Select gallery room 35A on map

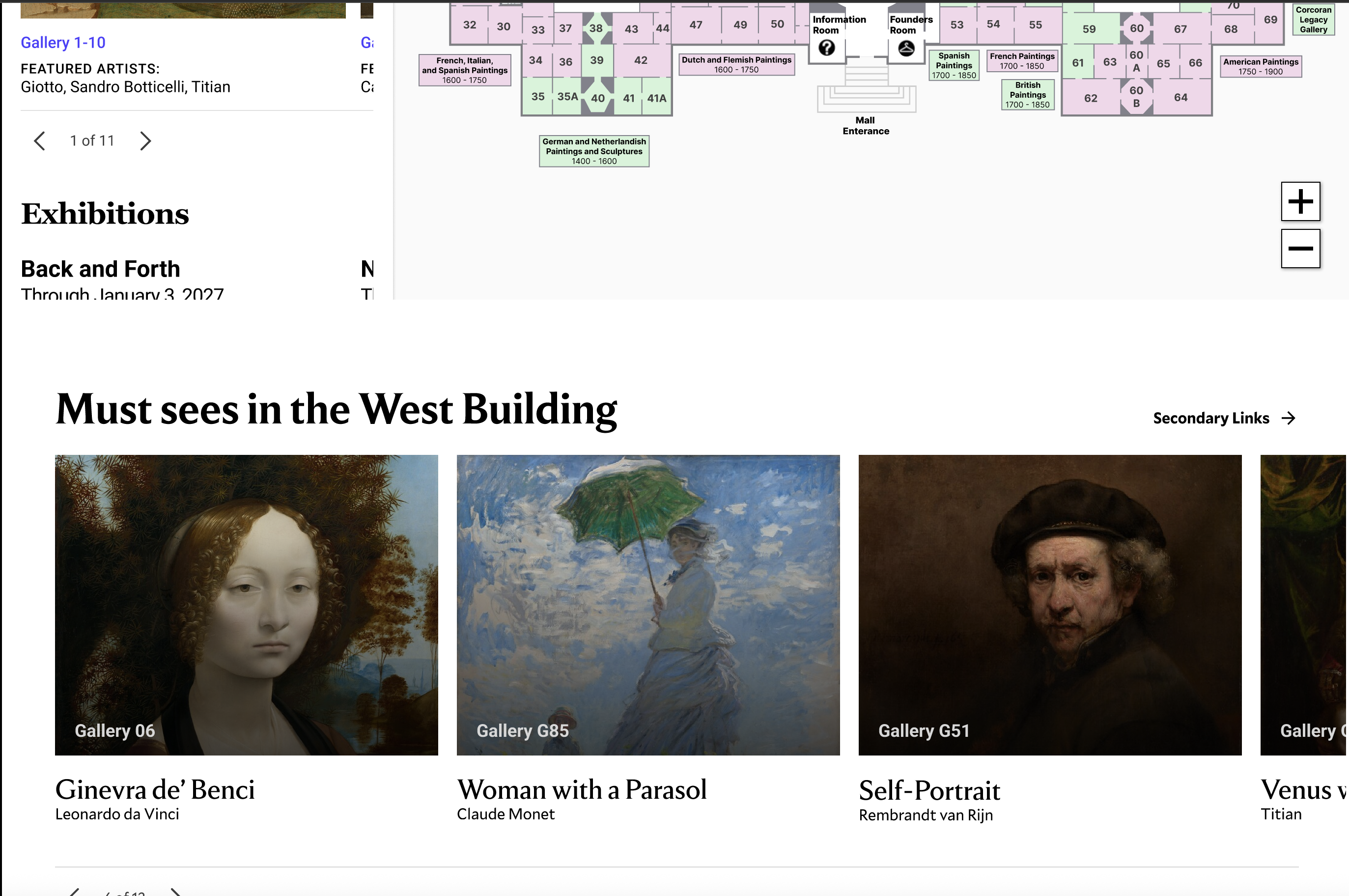(x=567, y=97)
